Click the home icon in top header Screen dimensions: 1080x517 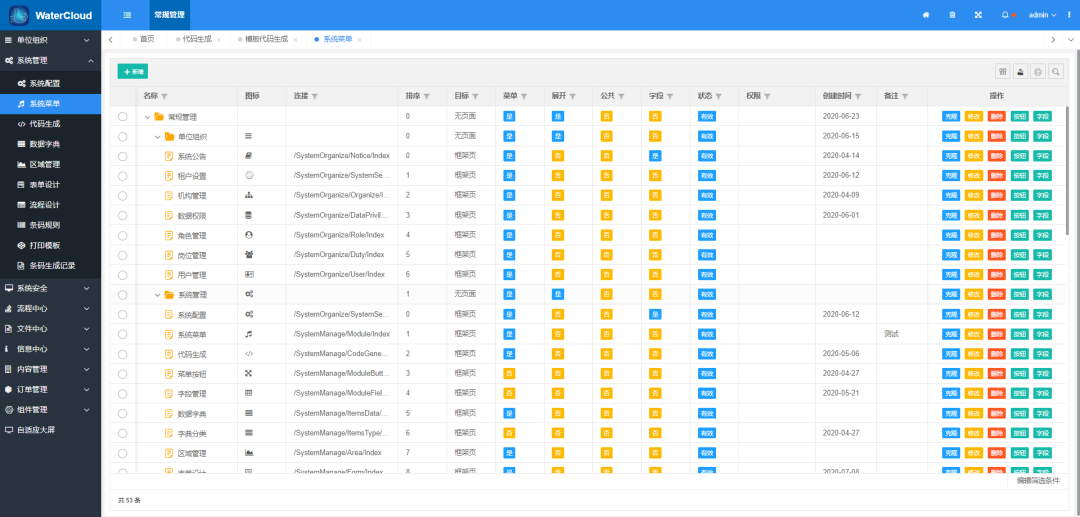(x=926, y=15)
